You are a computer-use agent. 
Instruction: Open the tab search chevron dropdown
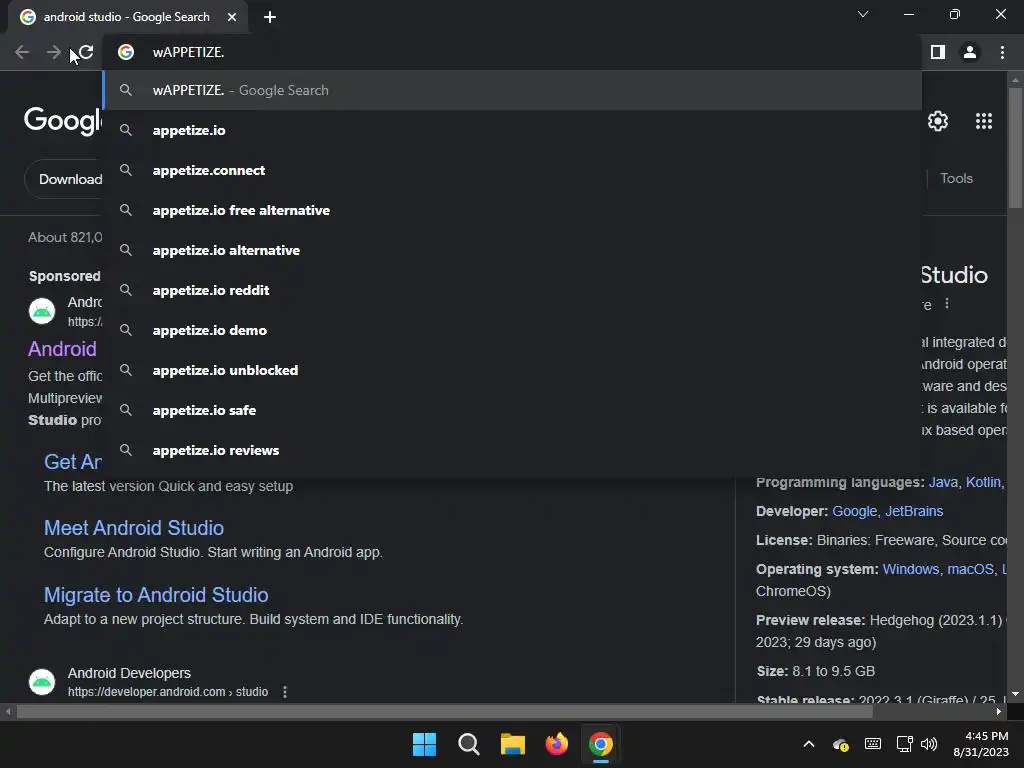point(863,14)
